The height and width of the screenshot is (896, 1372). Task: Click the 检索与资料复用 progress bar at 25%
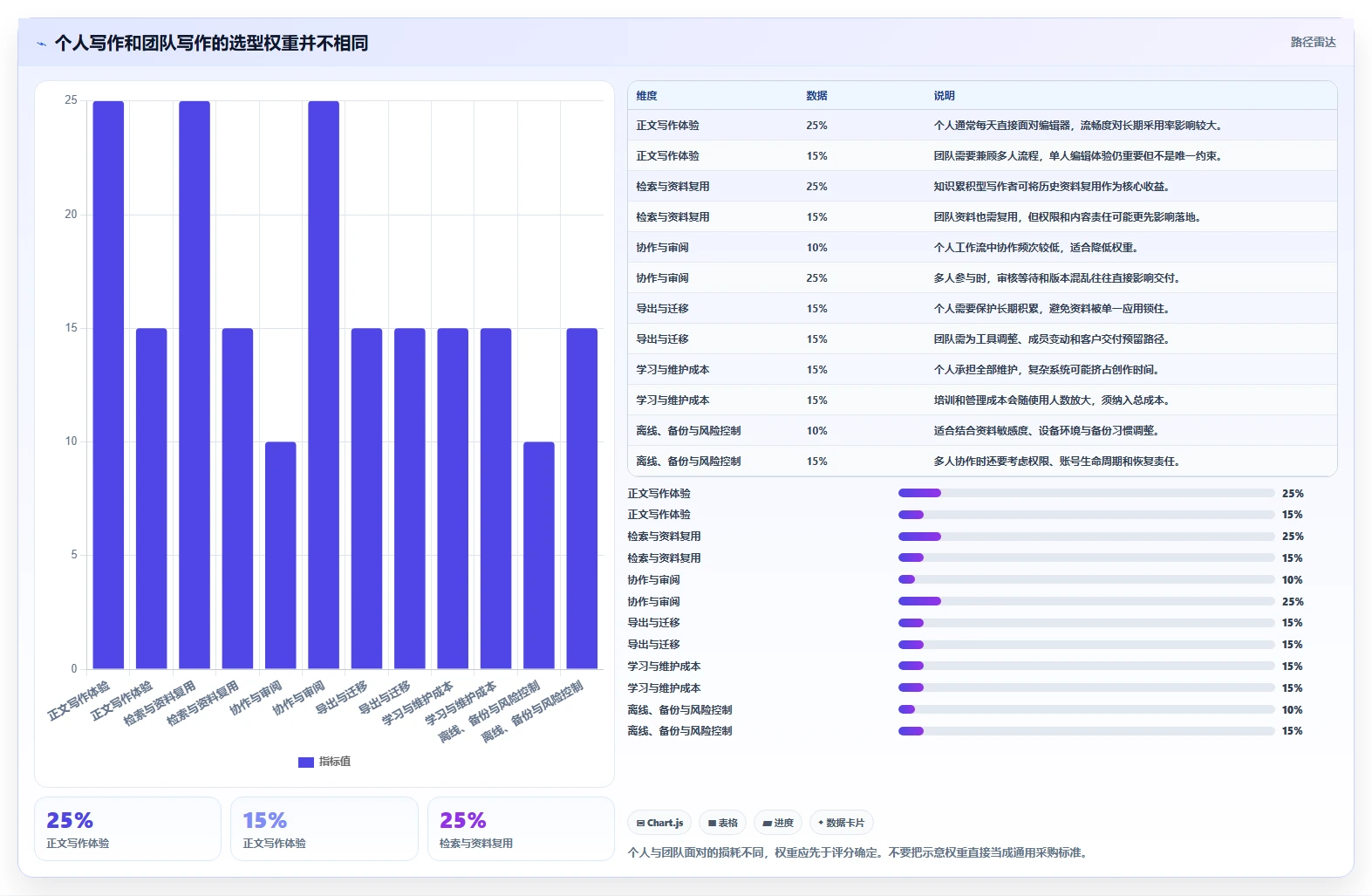coord(1086,537)
